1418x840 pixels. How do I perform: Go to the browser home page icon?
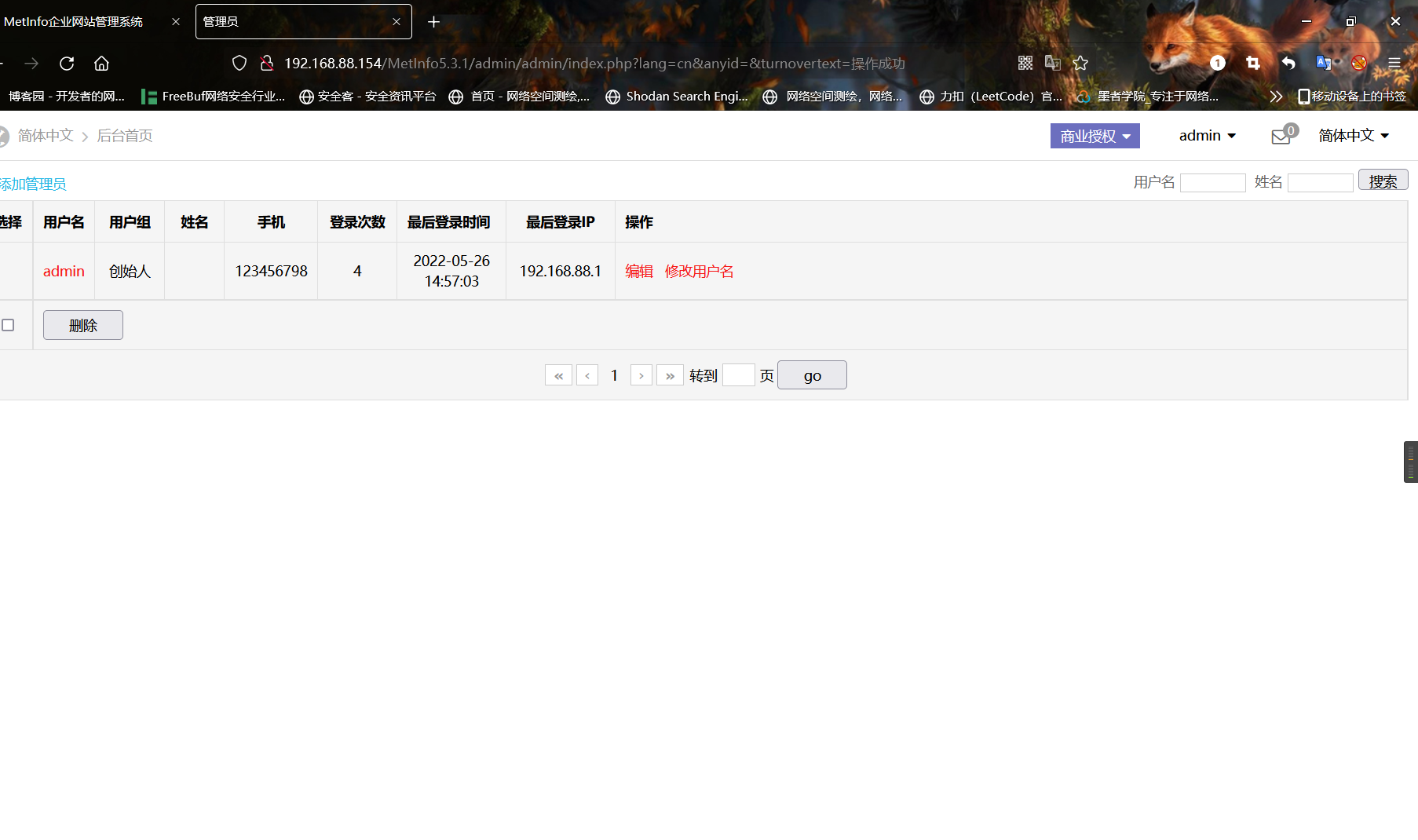click(x=101, y=64)
